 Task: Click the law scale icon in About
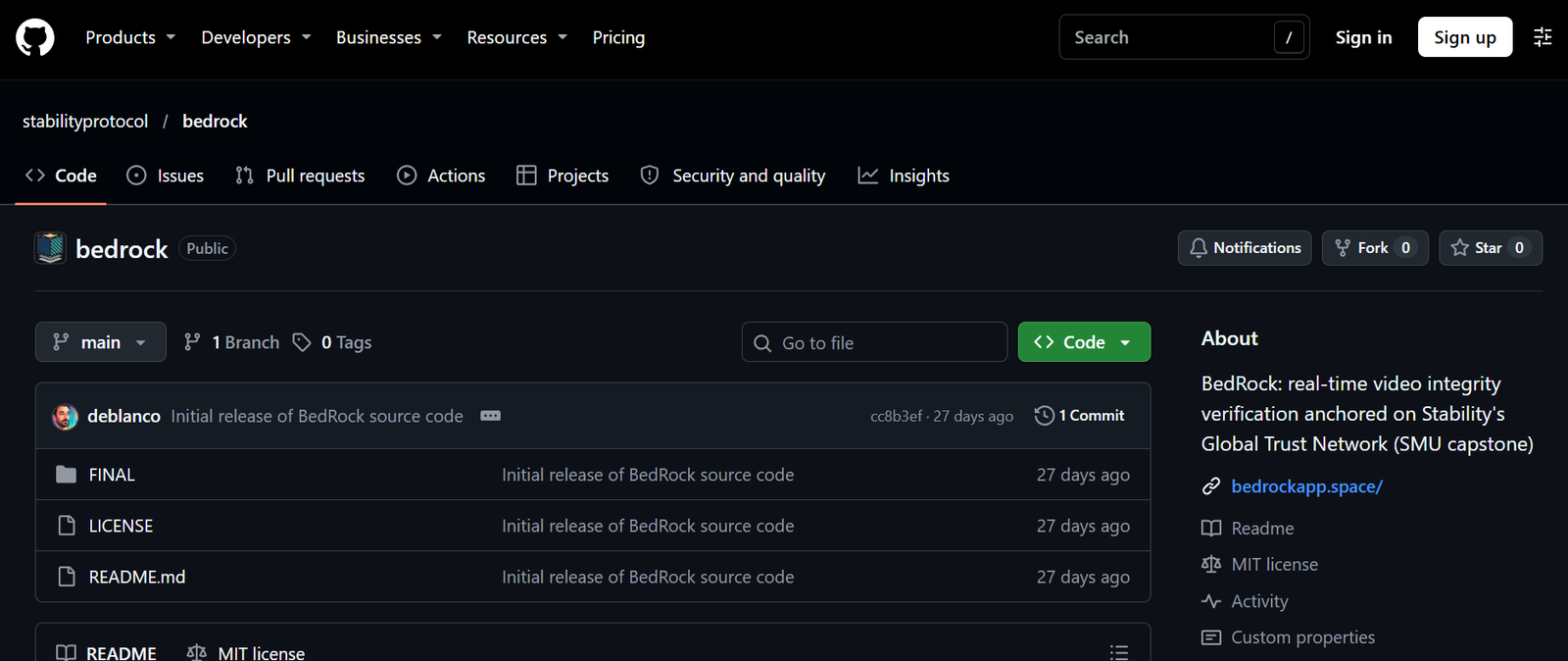click(1211, 565)
